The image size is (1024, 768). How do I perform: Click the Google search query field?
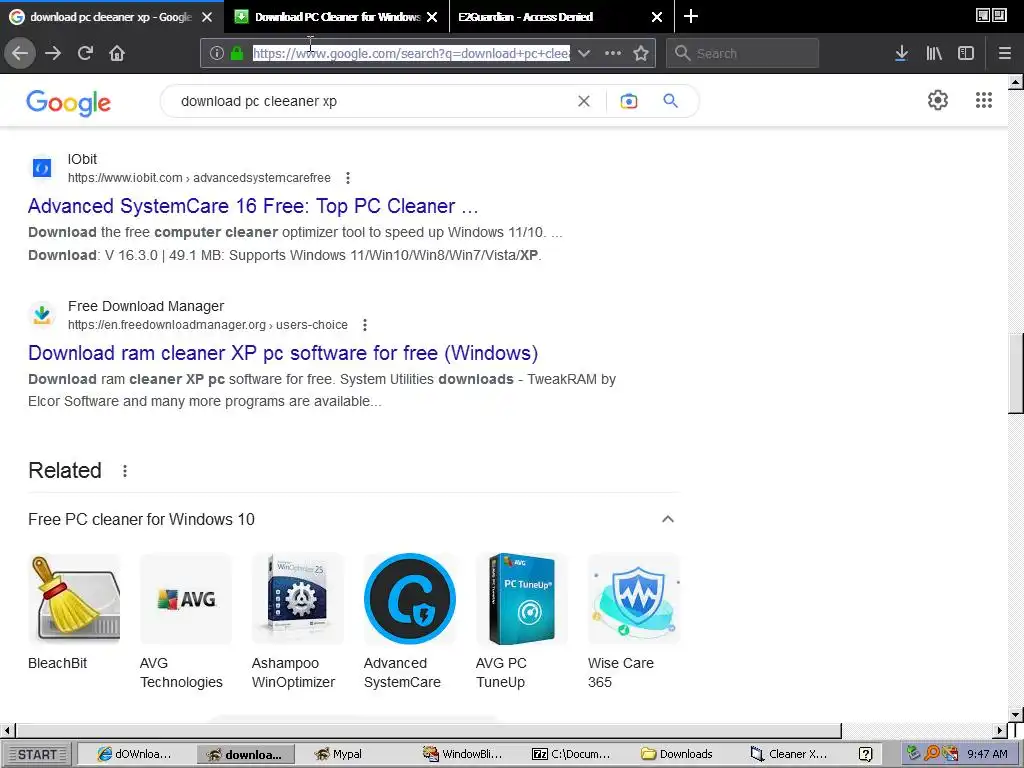click(372, 101)
